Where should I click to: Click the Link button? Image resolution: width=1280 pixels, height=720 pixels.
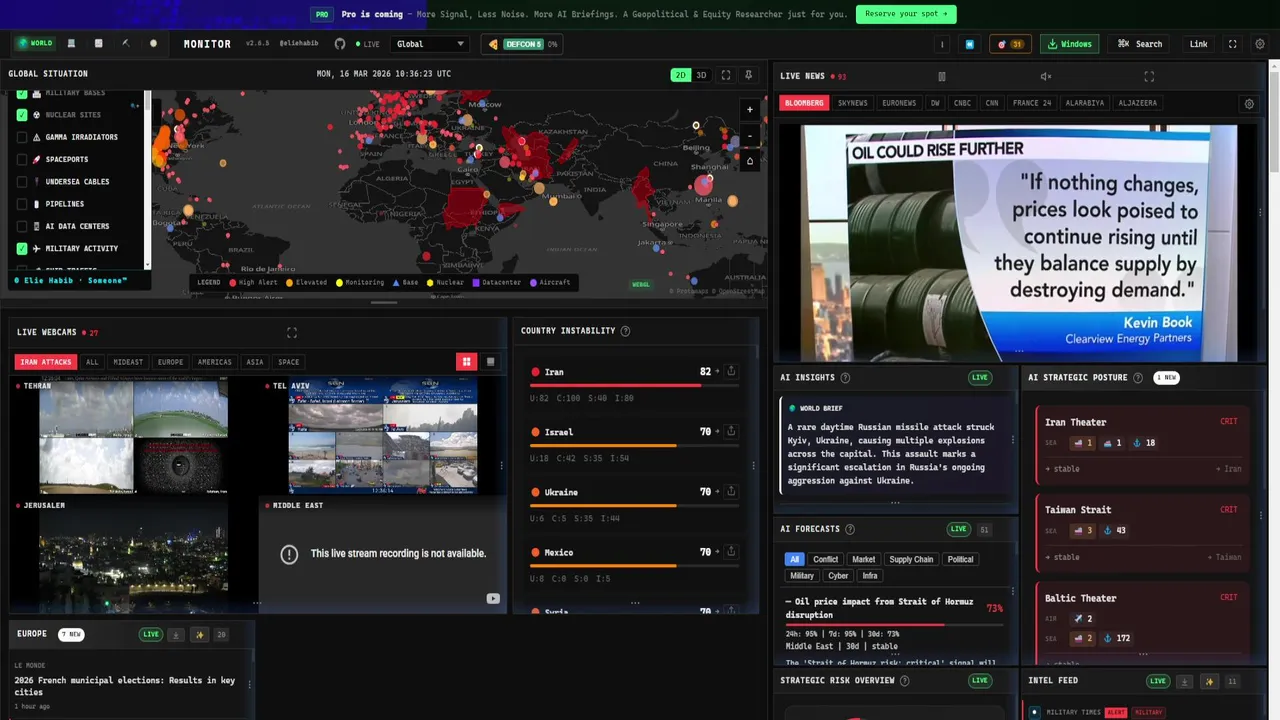[1198, 44]
